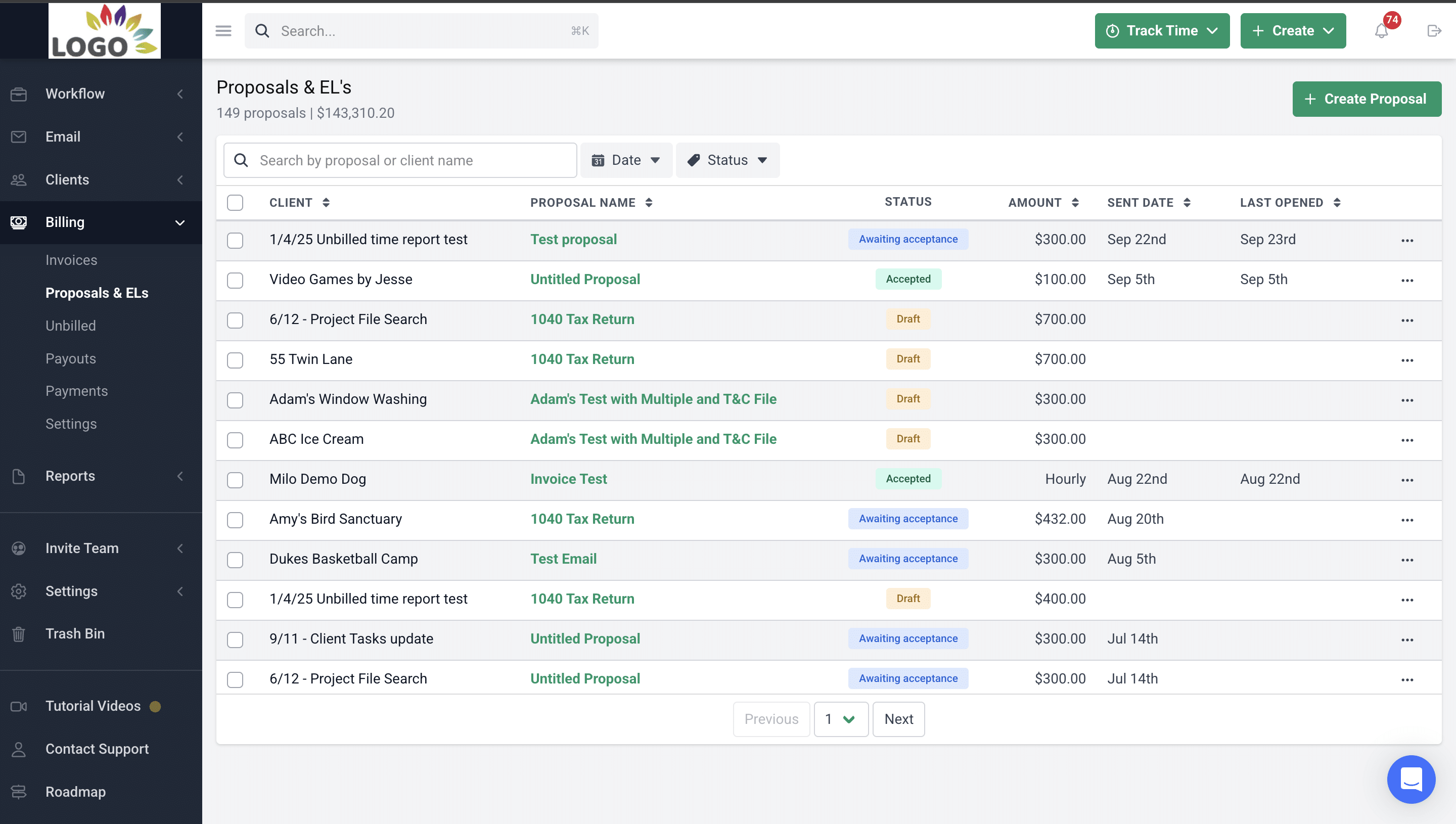Click the logout icon in top right
The image size is (1456, 824).
(1433, 30)
